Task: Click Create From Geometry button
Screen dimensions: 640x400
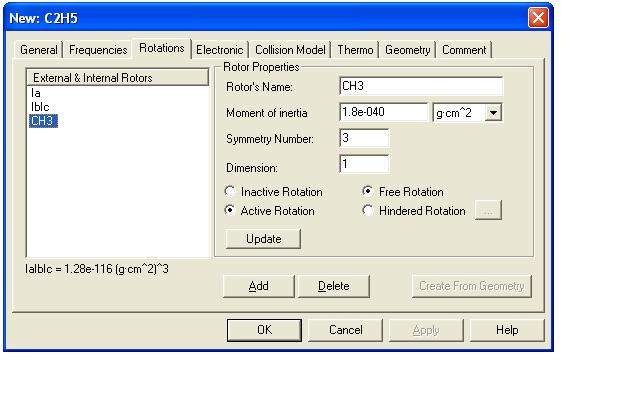Action: (471, 286)
